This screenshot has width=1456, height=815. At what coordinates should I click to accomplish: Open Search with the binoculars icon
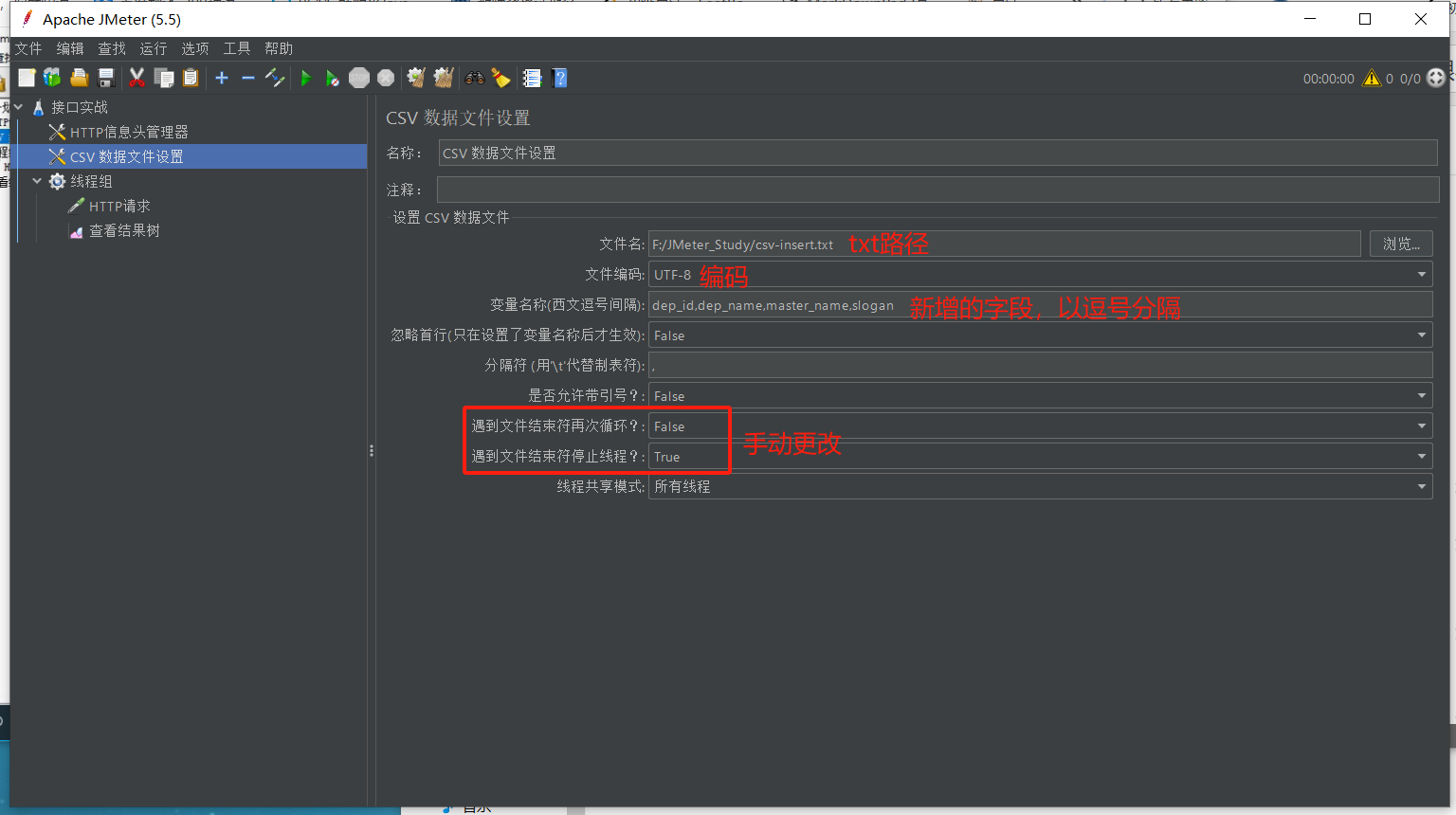[475, 78]
